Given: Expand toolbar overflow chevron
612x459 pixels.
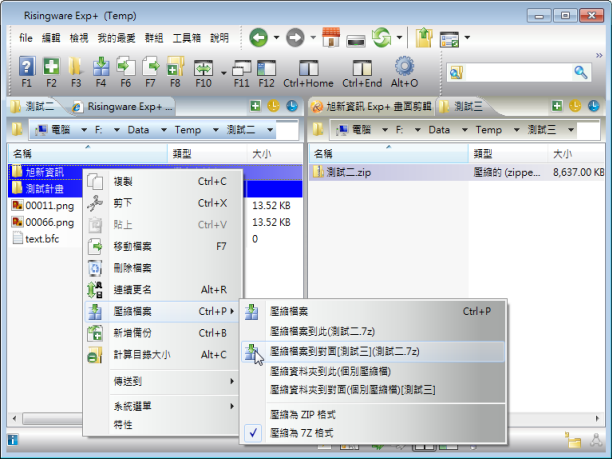Looking at the screenshot, I should coord(599,56).
